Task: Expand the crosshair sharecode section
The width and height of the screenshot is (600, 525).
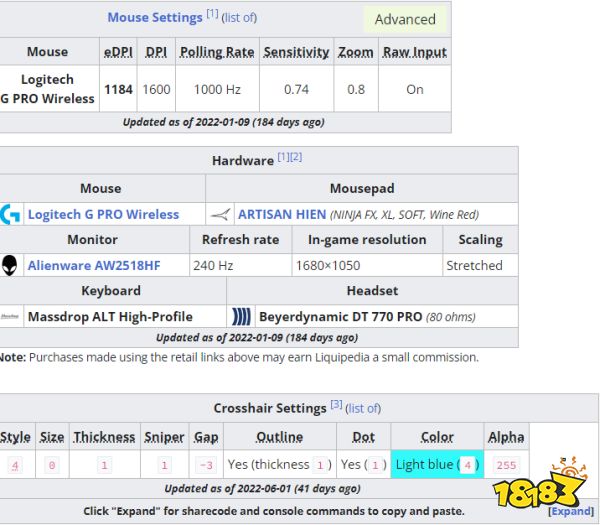Action: (571, 511)
